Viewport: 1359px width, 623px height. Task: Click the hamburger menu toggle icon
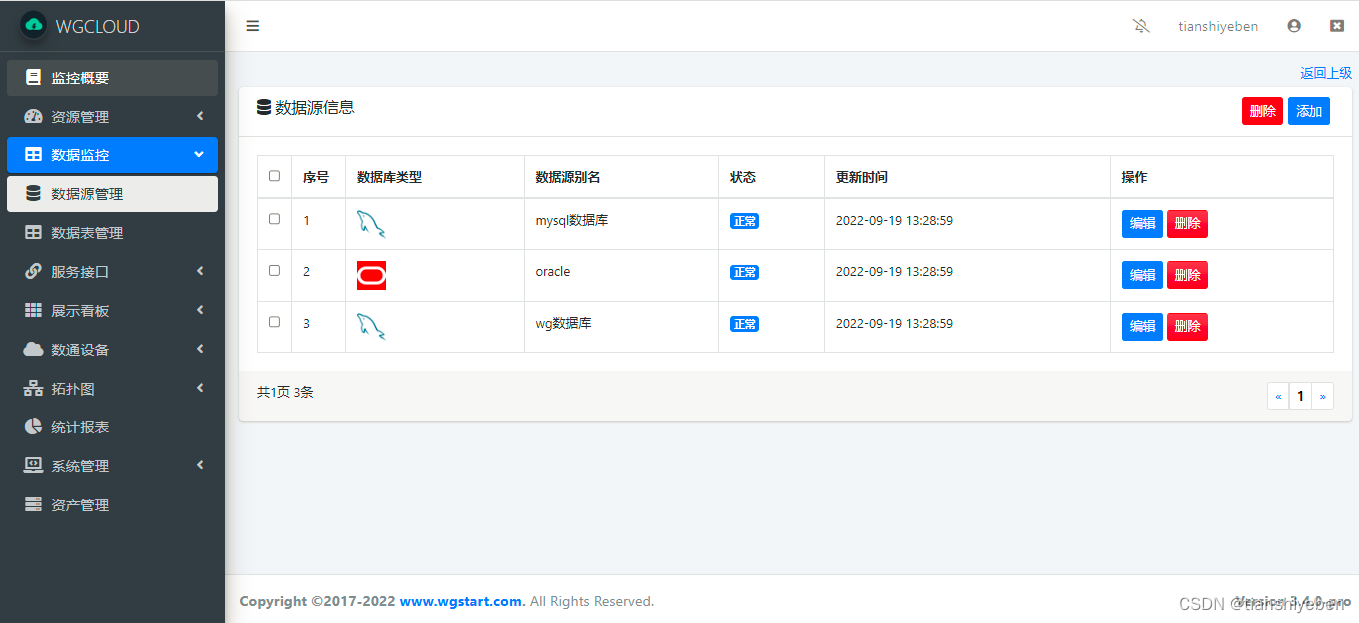pyautogui.click(x=252, y=25)
